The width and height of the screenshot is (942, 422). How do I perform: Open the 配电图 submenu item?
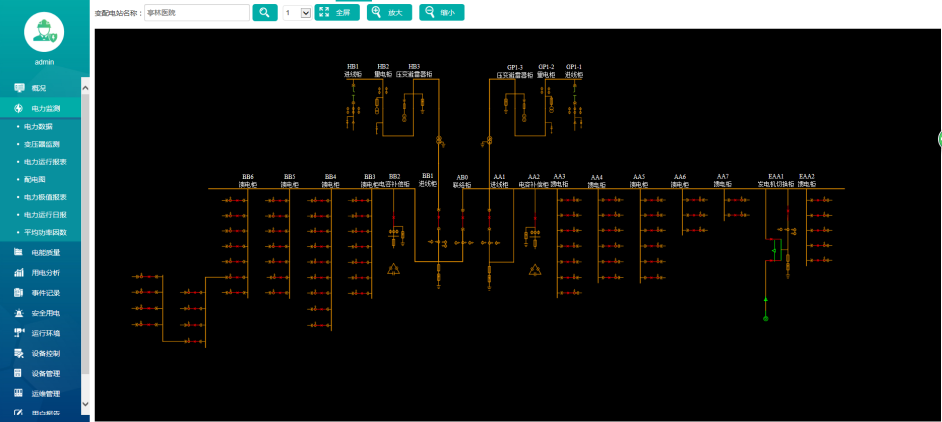click(x=35, y=179)
